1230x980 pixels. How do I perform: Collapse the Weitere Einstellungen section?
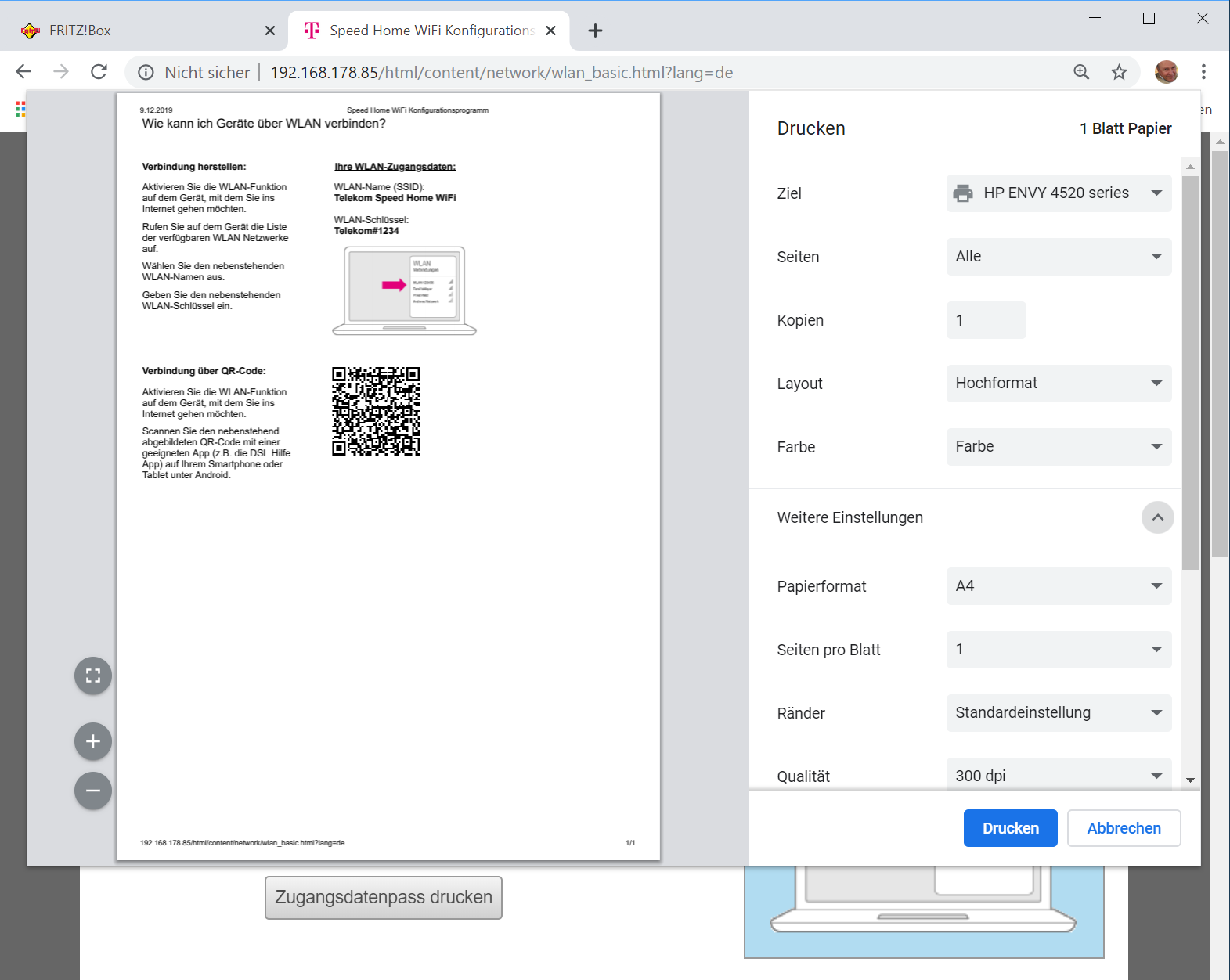point(1158,517)
